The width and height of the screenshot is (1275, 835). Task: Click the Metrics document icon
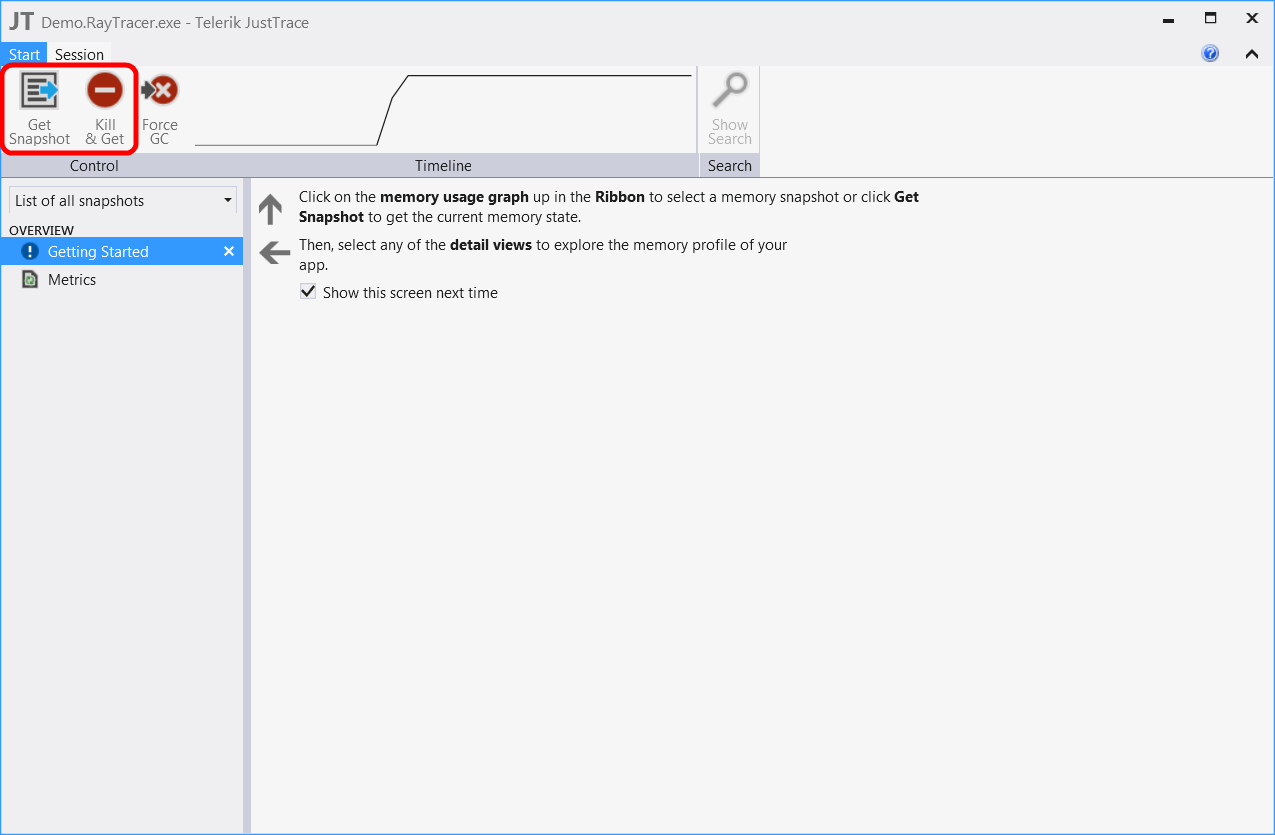[x=30, y=279]
